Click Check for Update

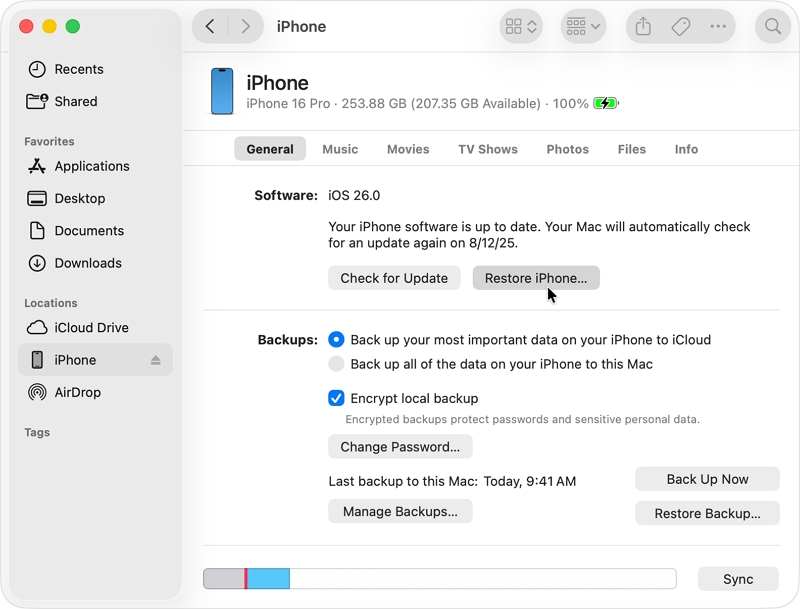394,278
